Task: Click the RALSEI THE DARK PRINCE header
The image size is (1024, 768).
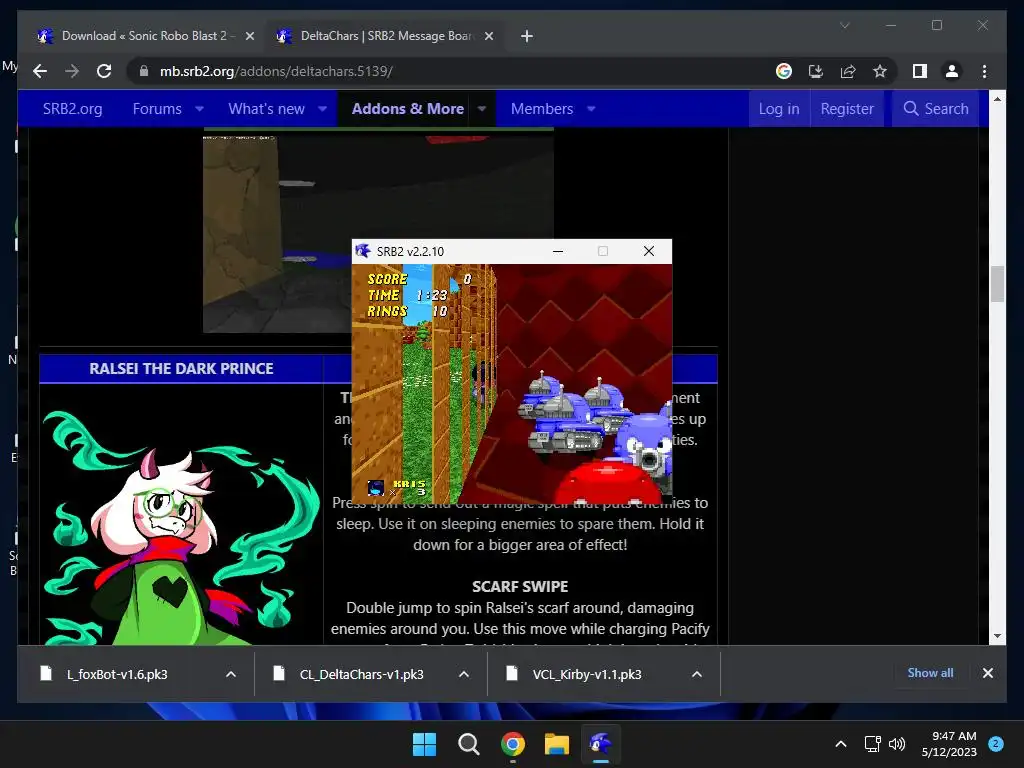Action: (x=182, y=368)
